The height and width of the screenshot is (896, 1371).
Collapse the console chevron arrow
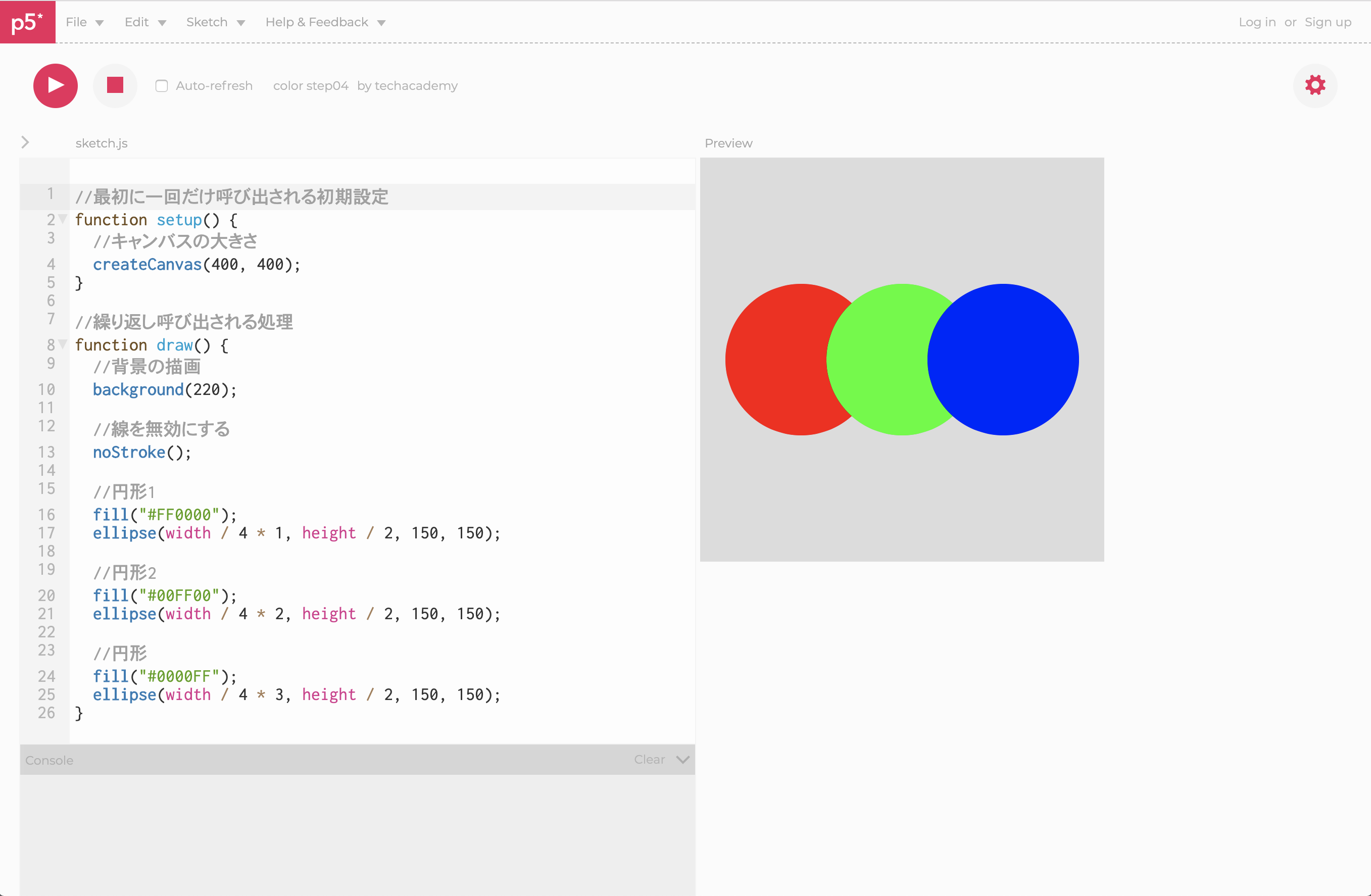[x=682, y=760]
